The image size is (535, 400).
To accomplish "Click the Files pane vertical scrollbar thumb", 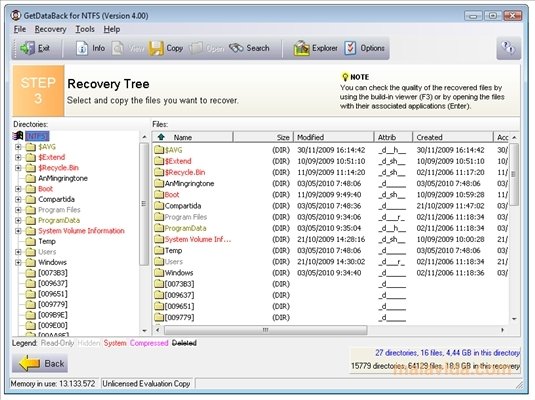I will coord(514,174).
